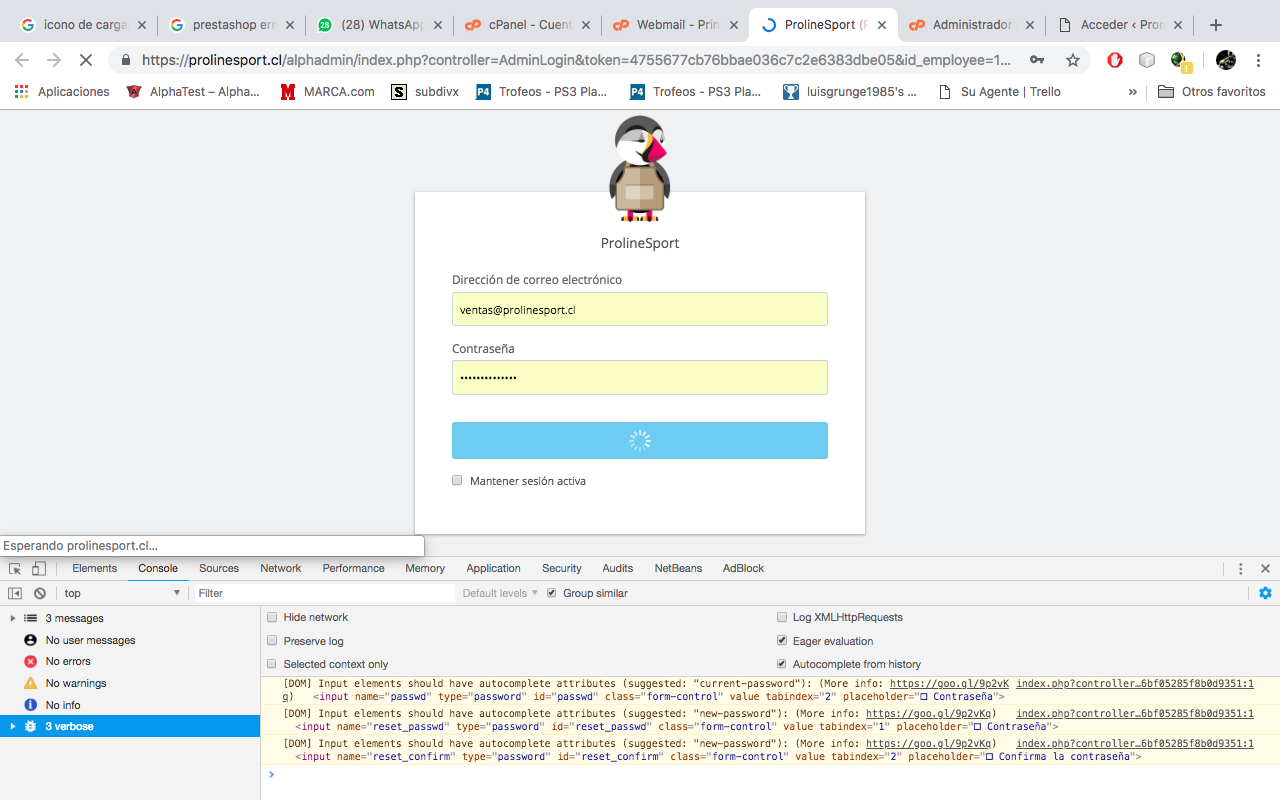Open the Memory tab
This screenshot has height=800, width=1280.
(425, 569)
